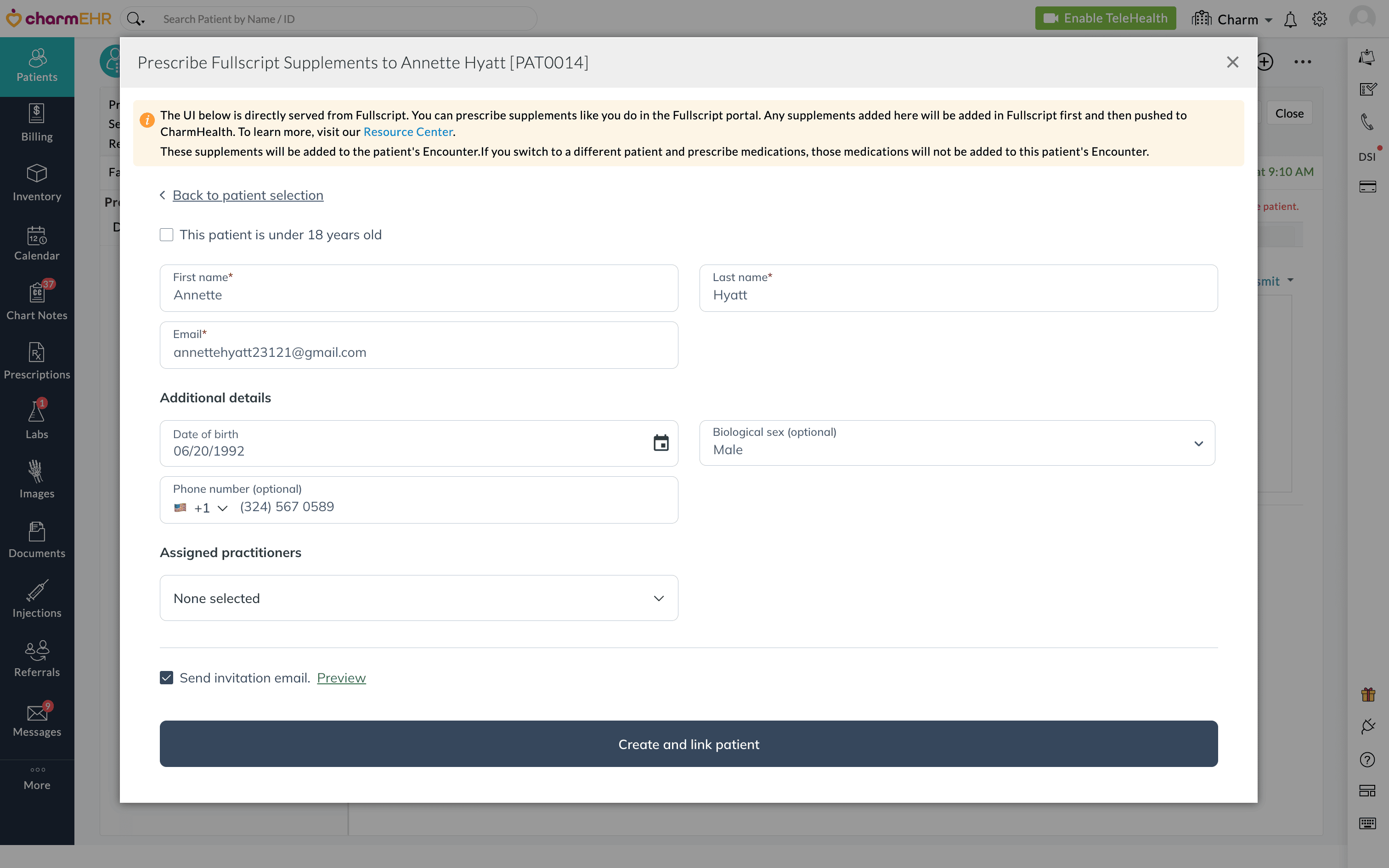Viewport: 1389px width, 868px height.
Task: Open the Biological sex dropdown
Action: click(x=1198, y=443)
